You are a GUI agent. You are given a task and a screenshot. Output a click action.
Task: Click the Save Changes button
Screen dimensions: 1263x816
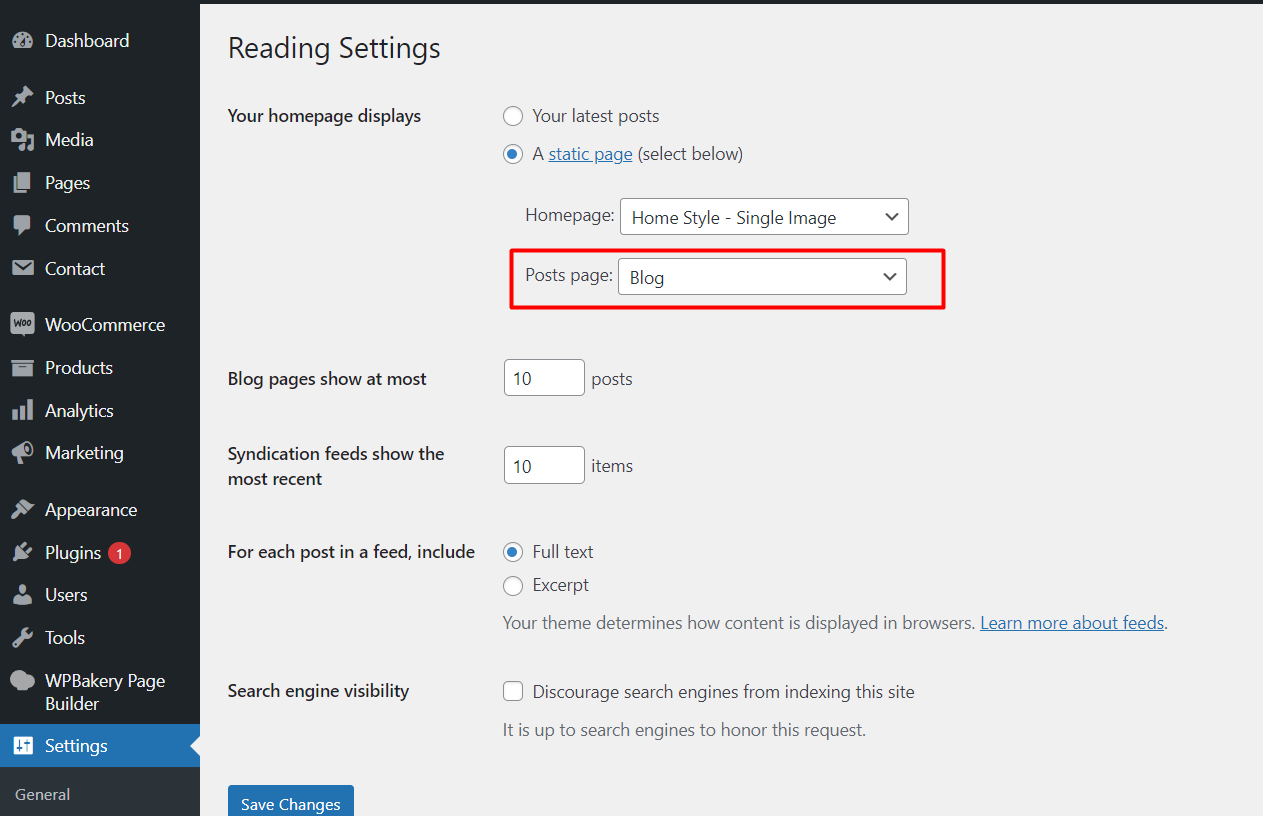coord(291,803)
